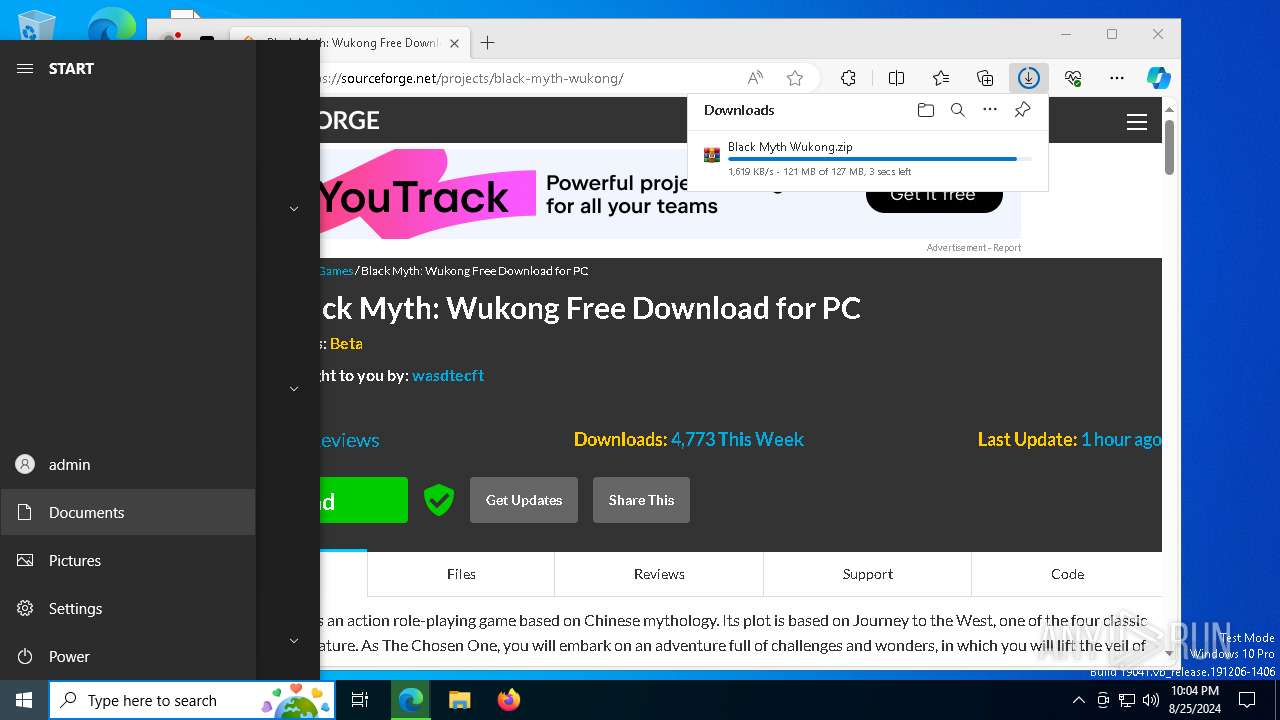The image size is (1280, 720).
Task: Expand the bottom Start menu group chevron
Action: click(x=294, y=640)
